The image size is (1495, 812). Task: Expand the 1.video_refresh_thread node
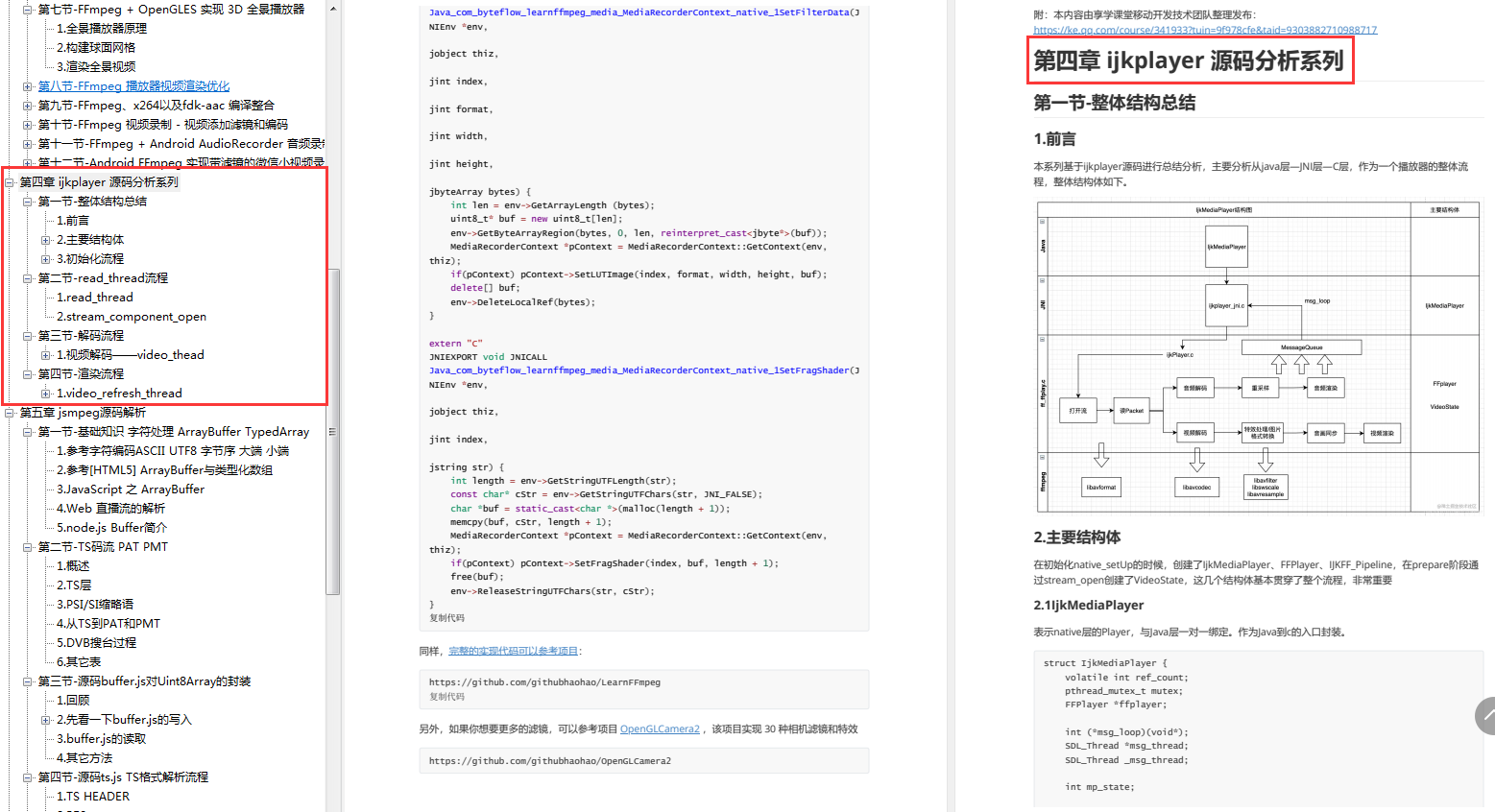pos(46,394)
